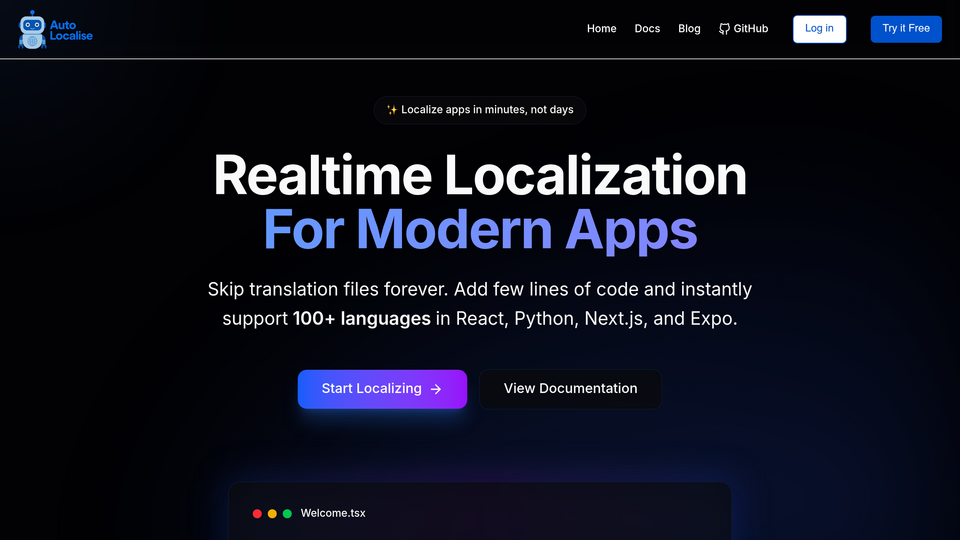Click the red dot in the code window
The image size is (960, 540).
(x=257, y=514)
